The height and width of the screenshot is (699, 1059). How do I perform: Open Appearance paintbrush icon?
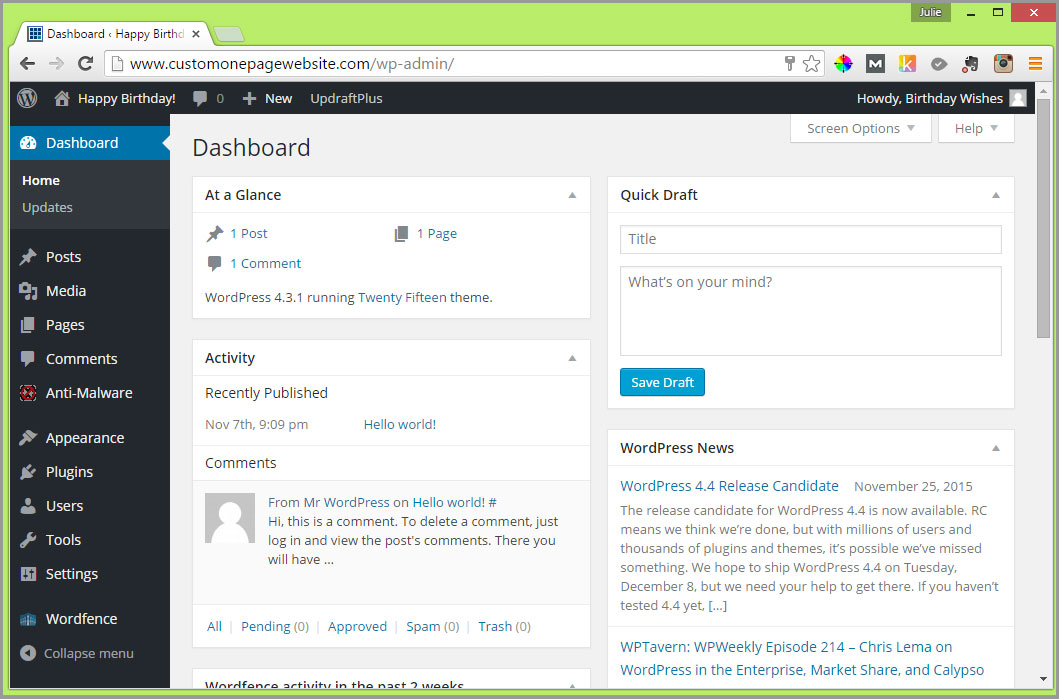coord(28,438)
